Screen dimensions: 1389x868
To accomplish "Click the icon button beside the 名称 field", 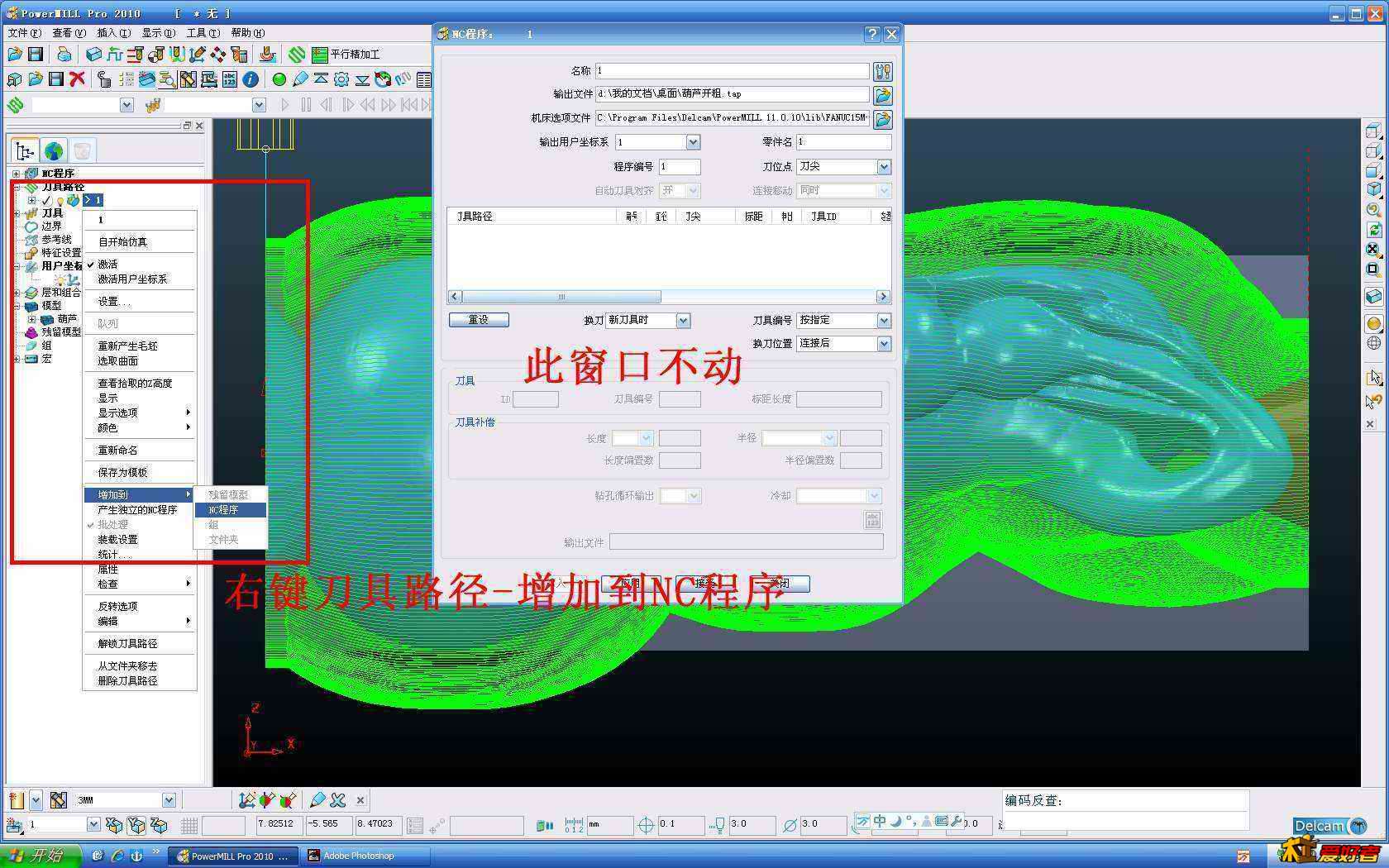I will (x=883, y=71).
